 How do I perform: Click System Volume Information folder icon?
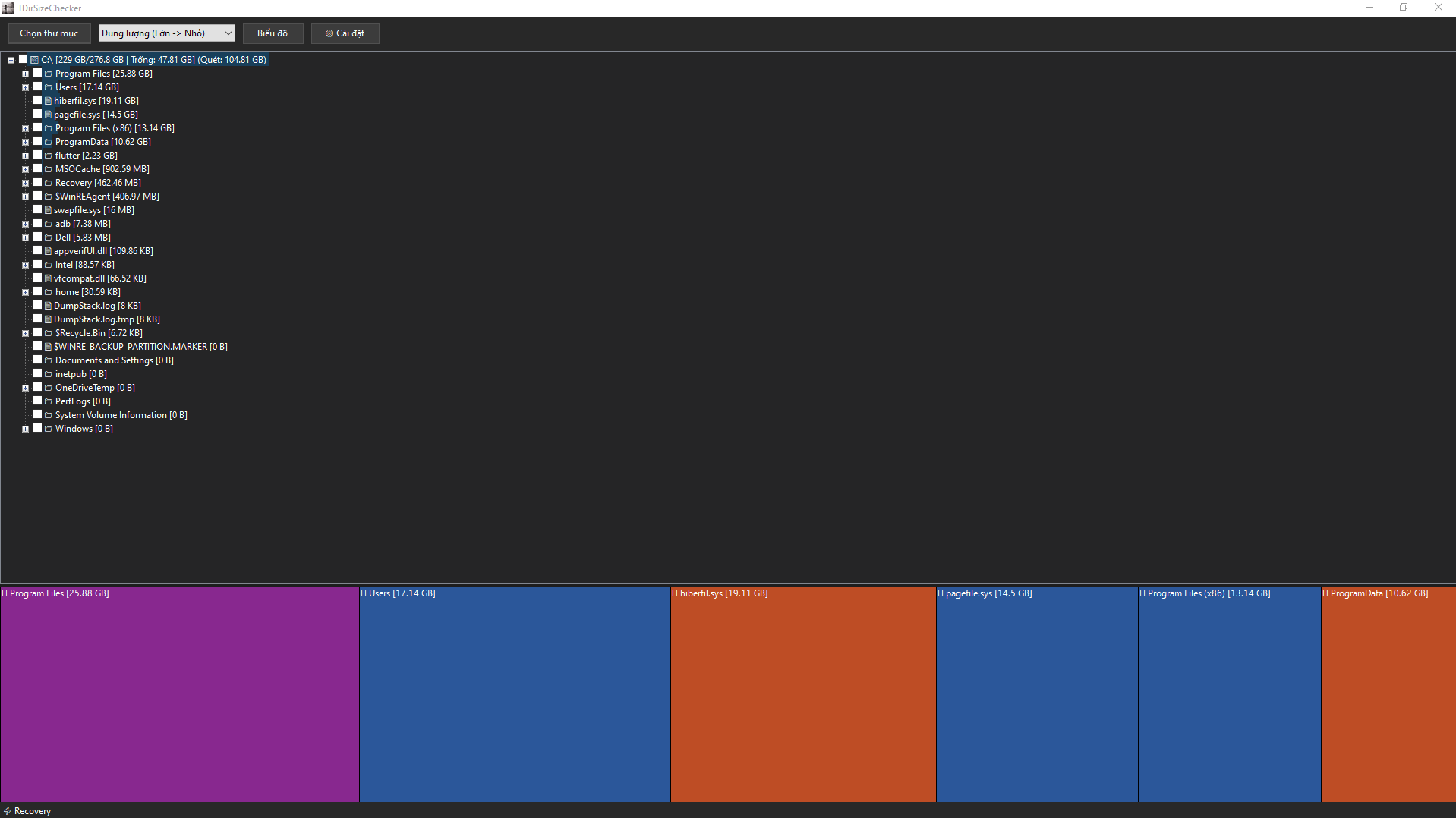pos(49,415)
